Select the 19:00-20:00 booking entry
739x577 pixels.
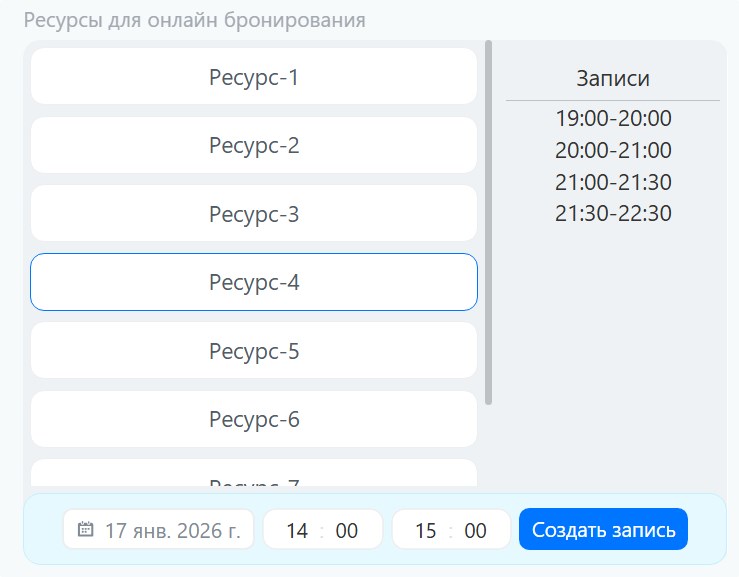click(x=613, y=118)
